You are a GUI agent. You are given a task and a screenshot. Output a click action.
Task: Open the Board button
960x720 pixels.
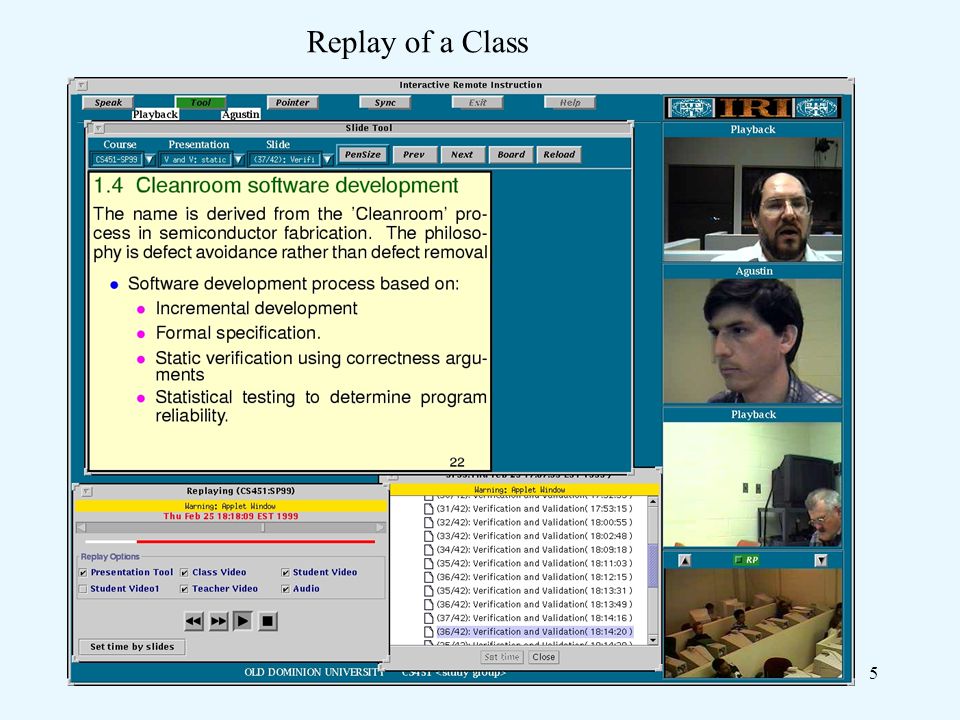(x=511, y=155)
